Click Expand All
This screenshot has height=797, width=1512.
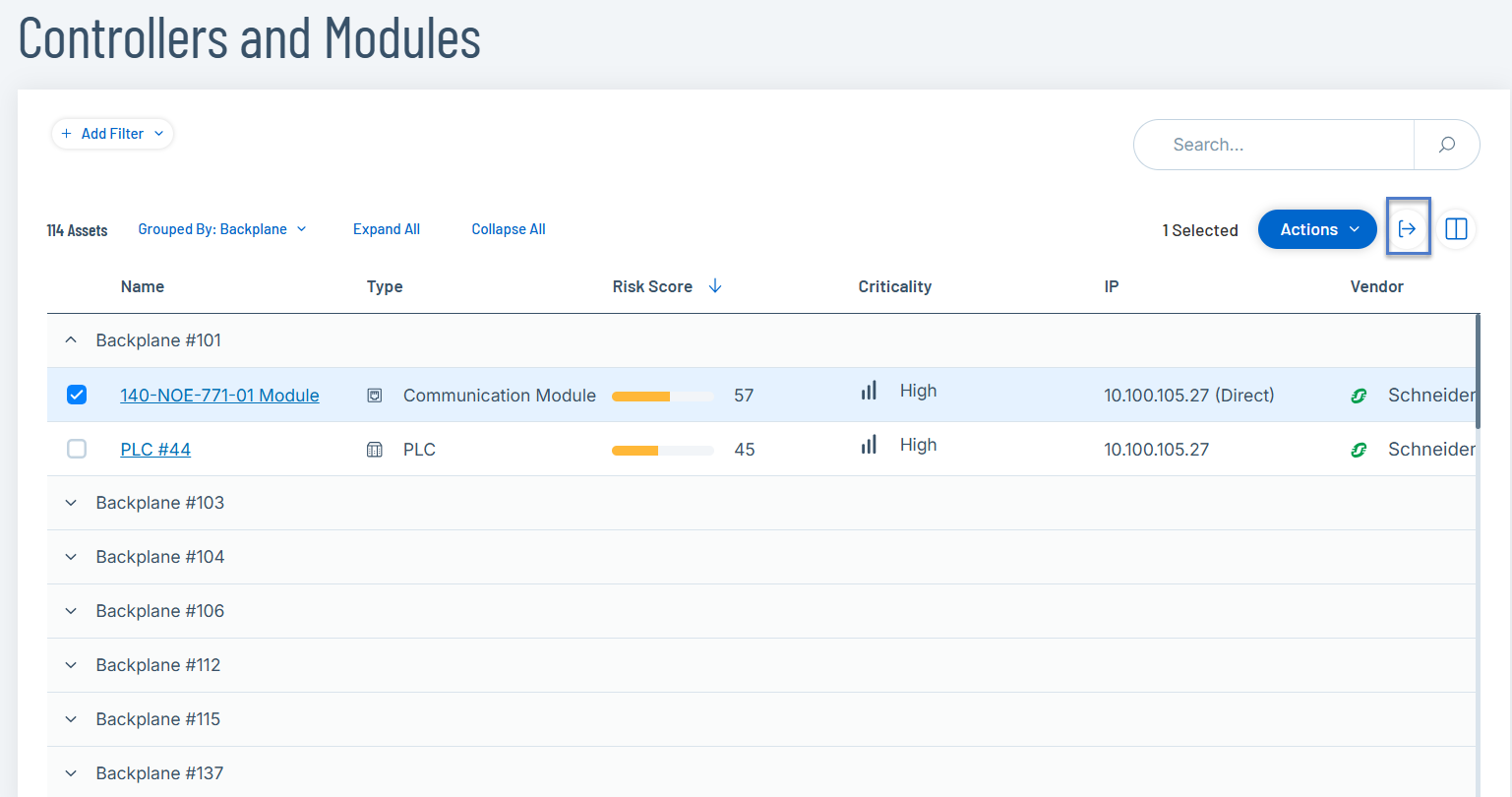pyautogui.click(x=387, y=229)
